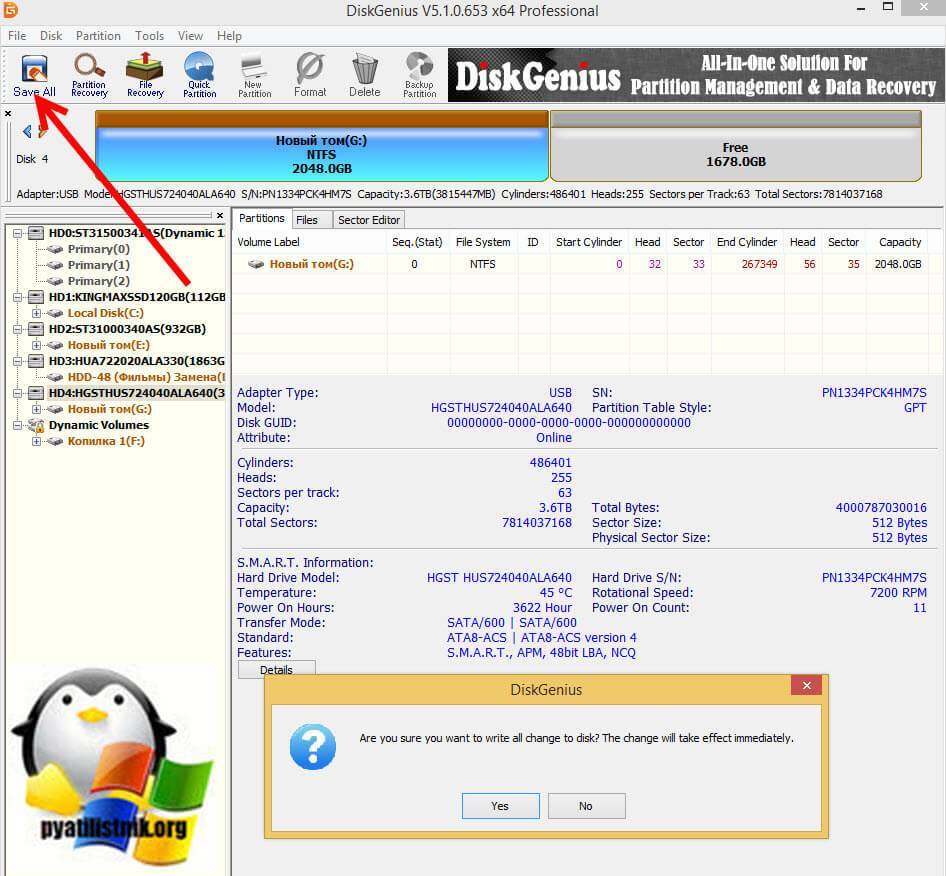
Task: Select the Free 1678.0GB space block
Action: click(x=735, y=154)
